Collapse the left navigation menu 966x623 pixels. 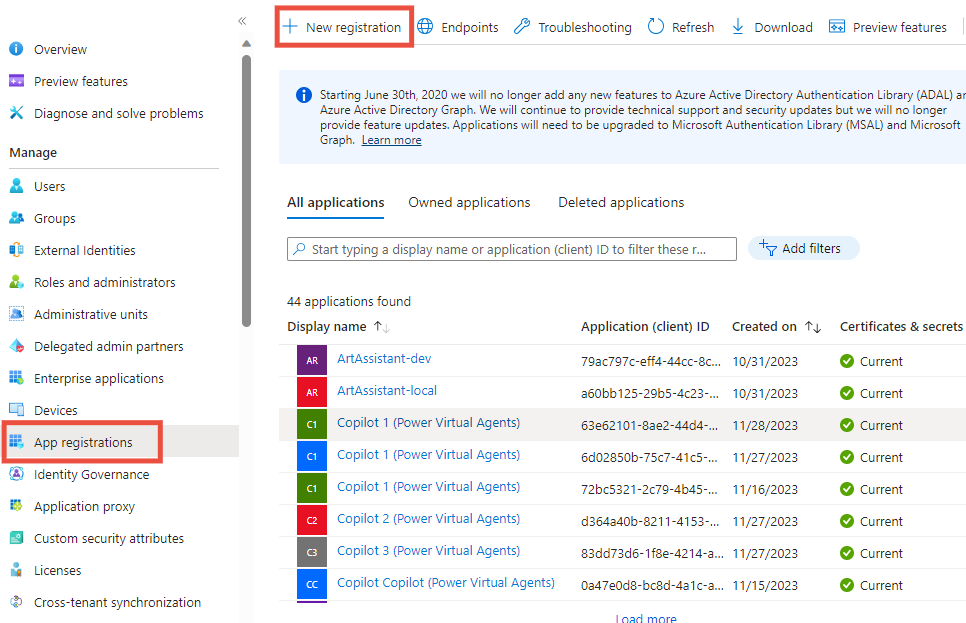pyautogui.click(x=242, y=21)
